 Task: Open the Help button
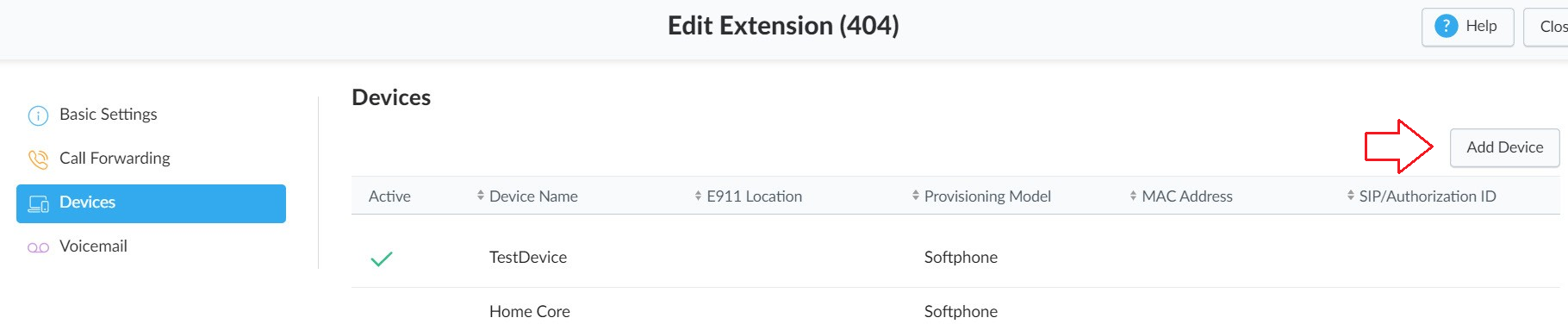click(x=1467, y=27)
